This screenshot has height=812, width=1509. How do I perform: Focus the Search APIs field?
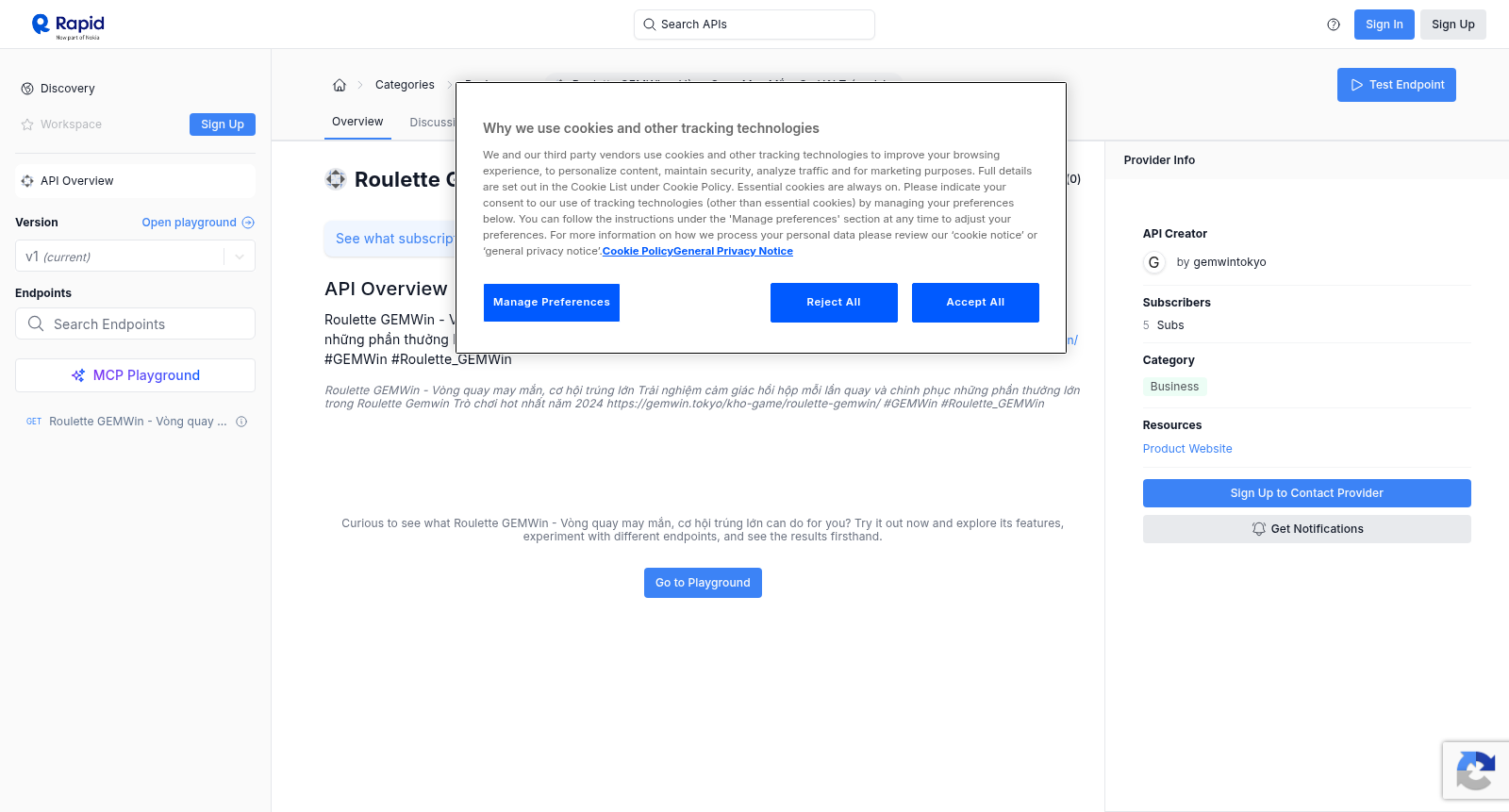(x=754, y=25)
